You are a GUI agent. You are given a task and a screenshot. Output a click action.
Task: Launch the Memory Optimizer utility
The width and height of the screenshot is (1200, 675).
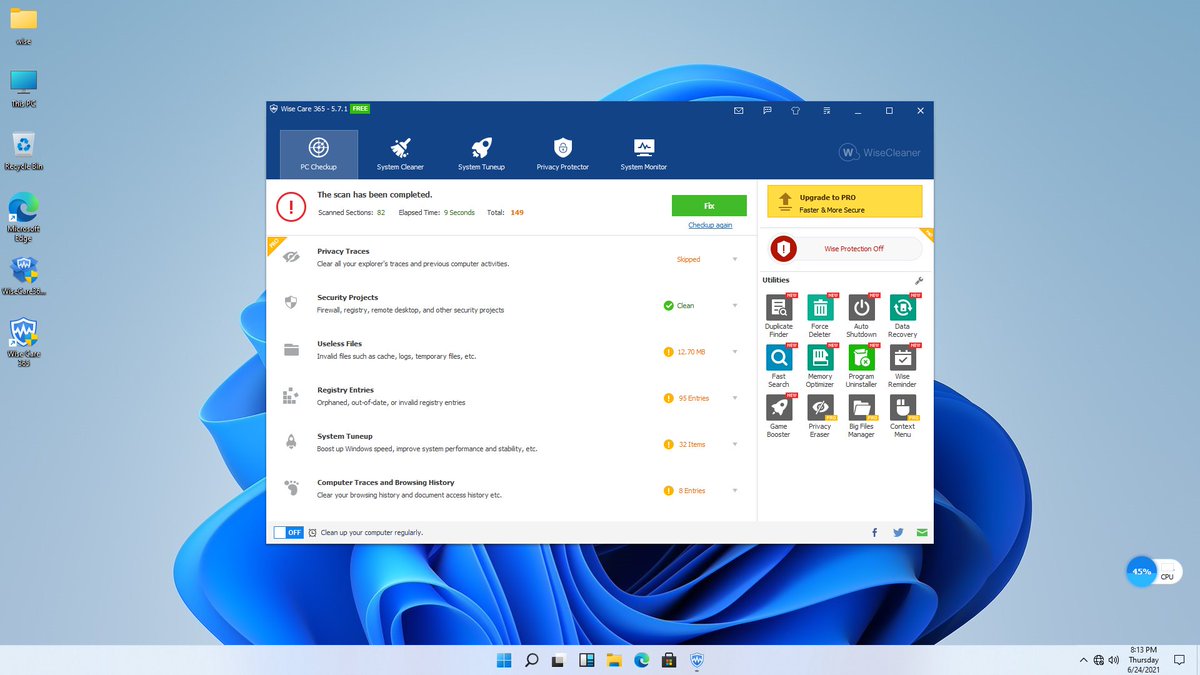820,366
